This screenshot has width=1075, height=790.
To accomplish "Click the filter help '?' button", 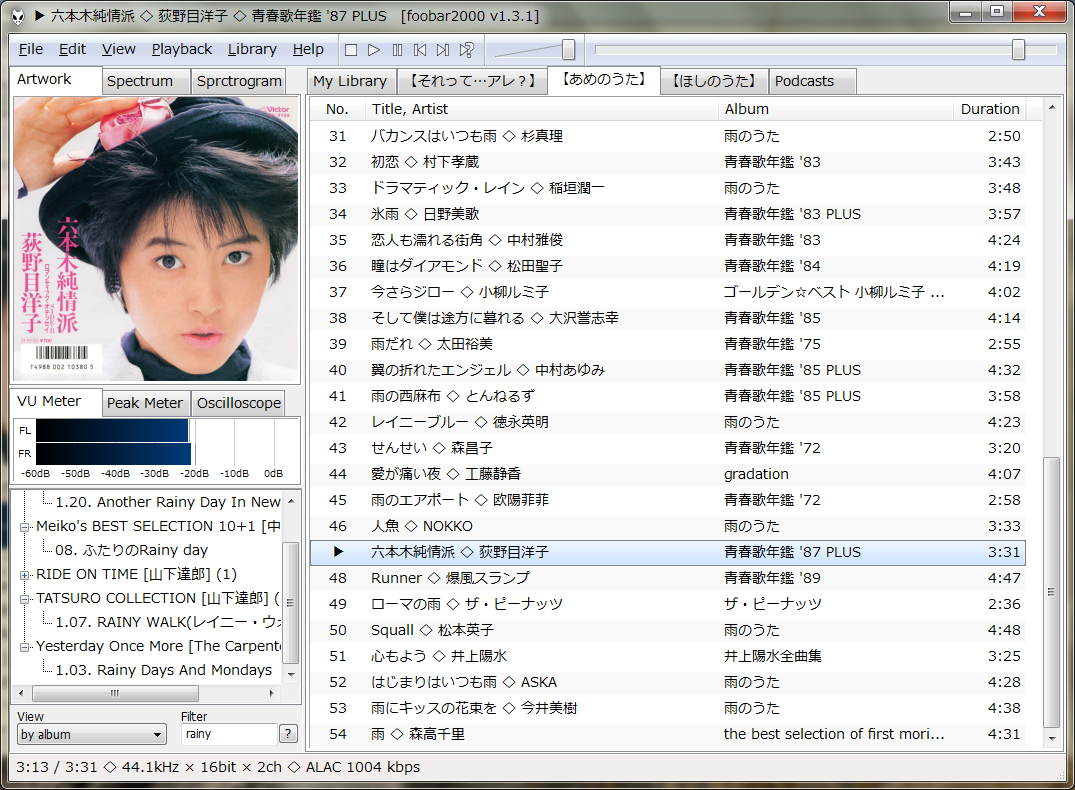I will (288, 734).
